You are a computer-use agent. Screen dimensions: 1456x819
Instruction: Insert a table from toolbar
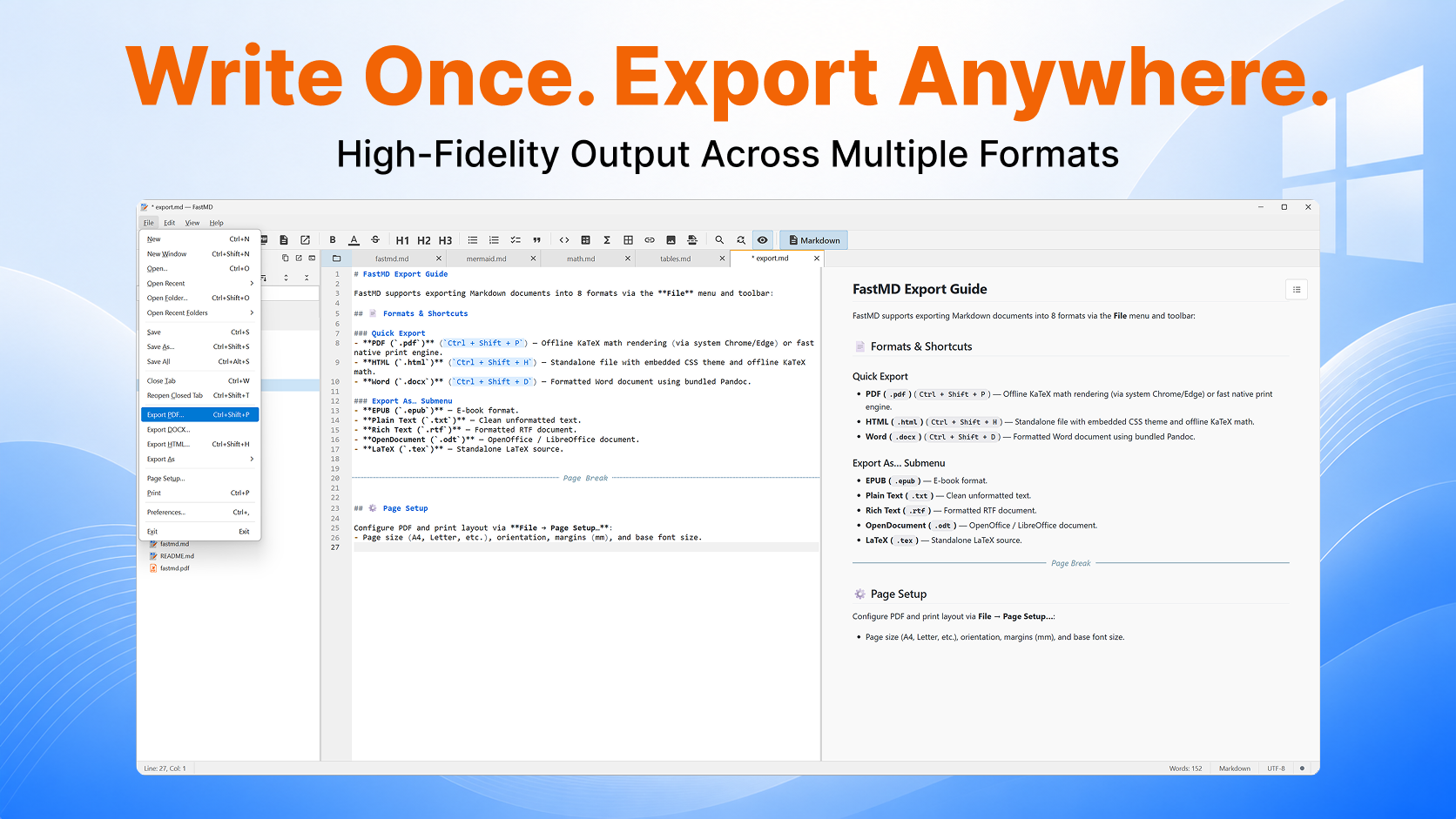[x=628, y=240]
